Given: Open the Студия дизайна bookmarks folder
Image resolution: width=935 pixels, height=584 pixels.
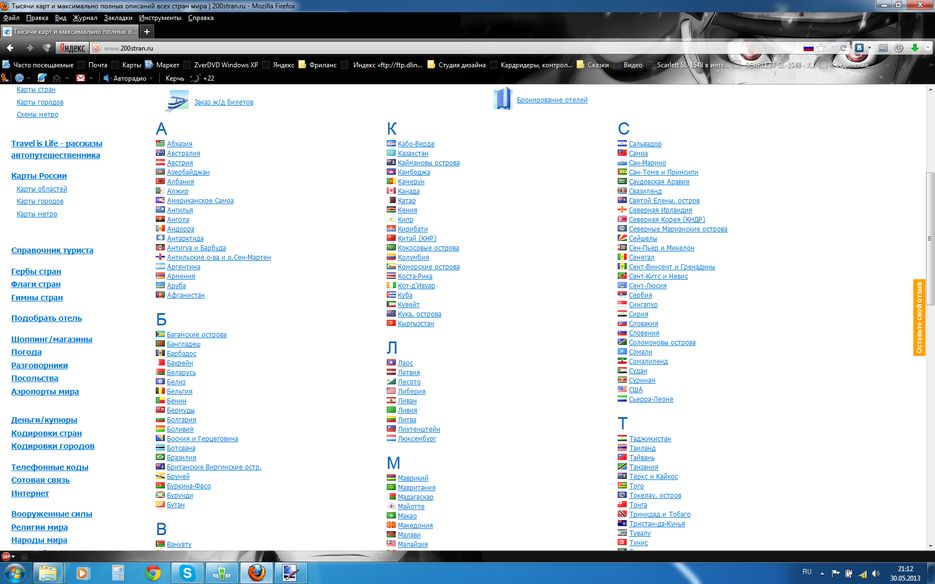Looking at the screenshot, I should [x=457, y=65].
